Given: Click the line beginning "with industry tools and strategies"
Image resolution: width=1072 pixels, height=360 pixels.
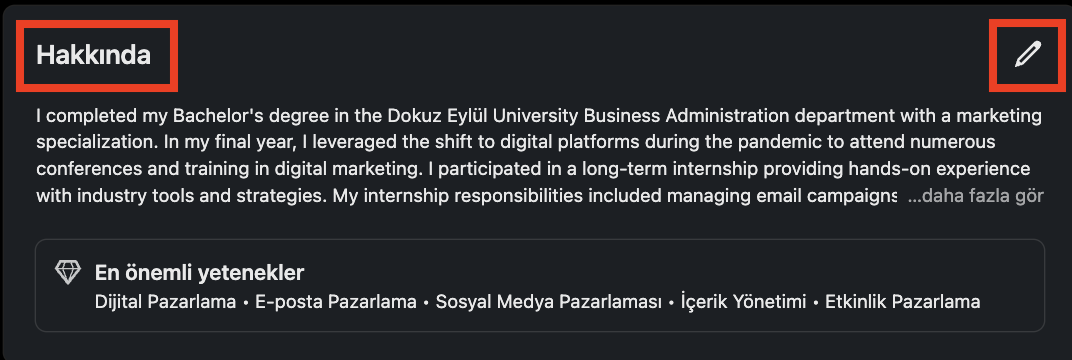Looking at the screenshot, I should click(466, 197).
